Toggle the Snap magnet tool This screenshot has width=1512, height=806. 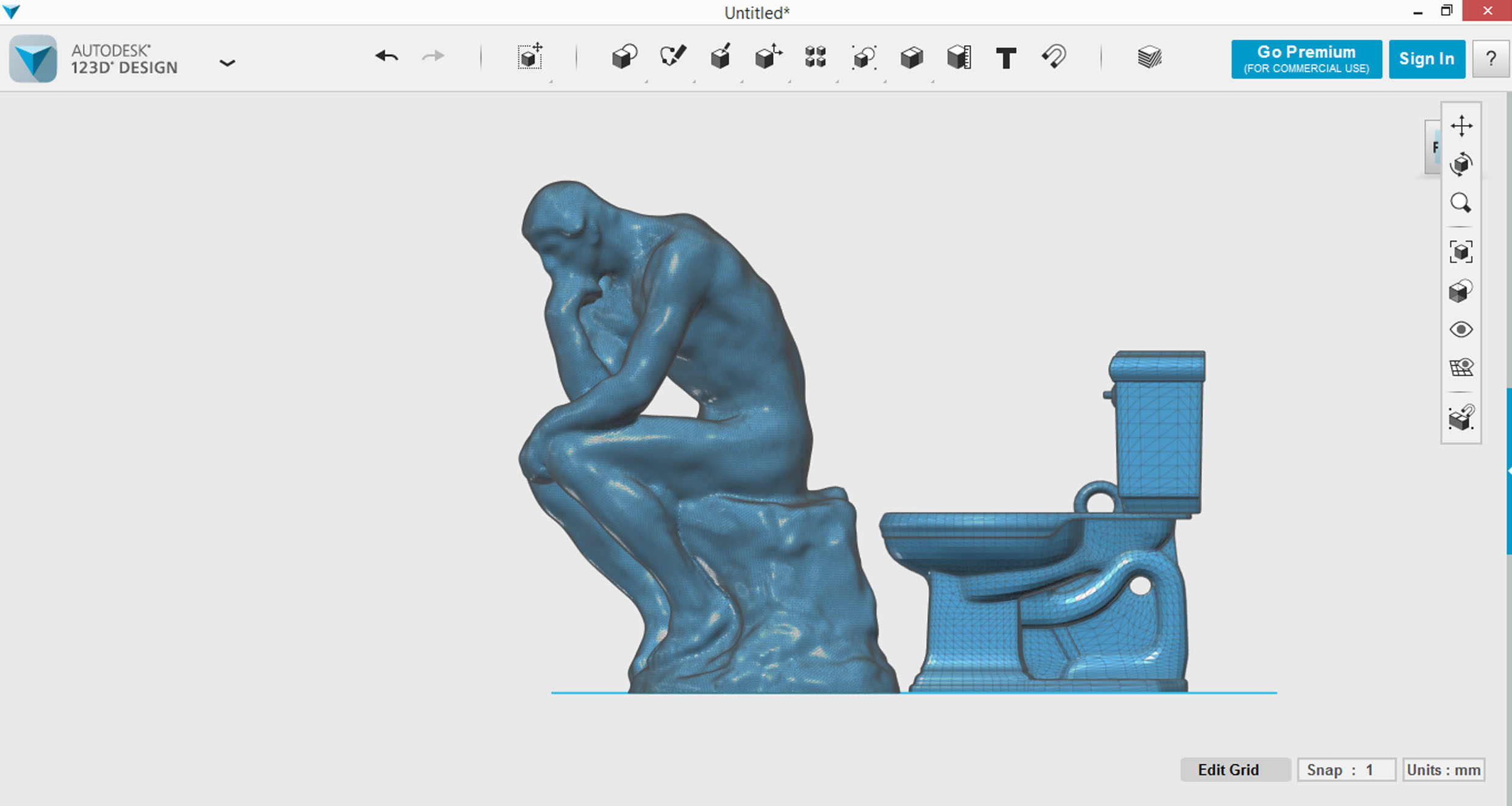[x=1054, y=57]
